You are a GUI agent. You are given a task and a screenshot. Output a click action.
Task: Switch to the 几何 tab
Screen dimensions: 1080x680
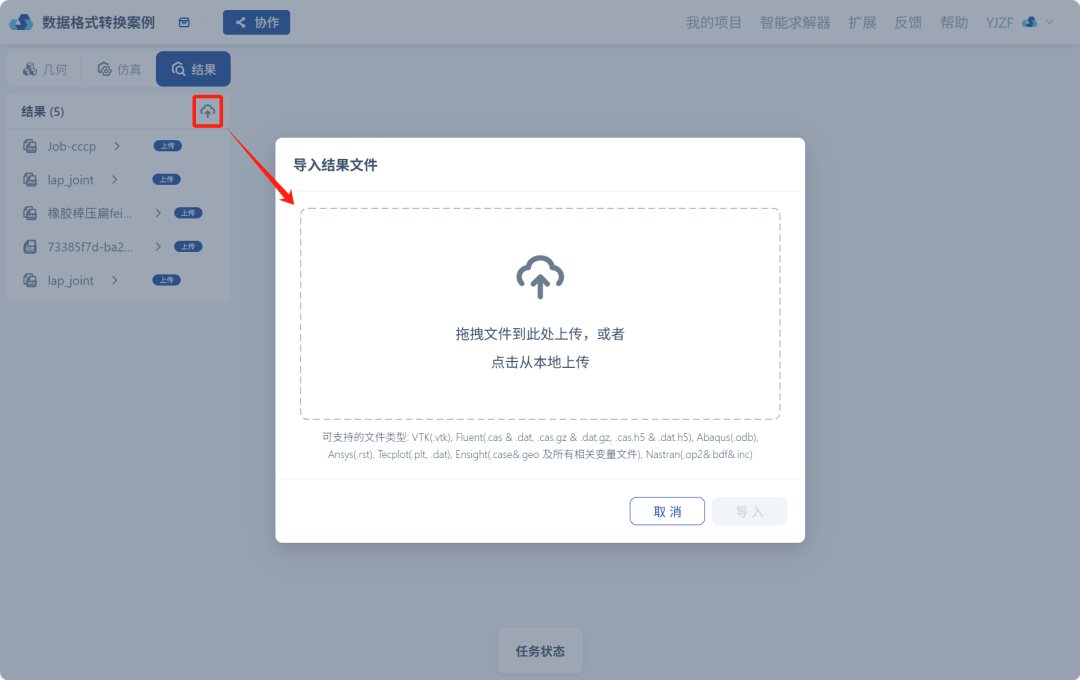45,69
